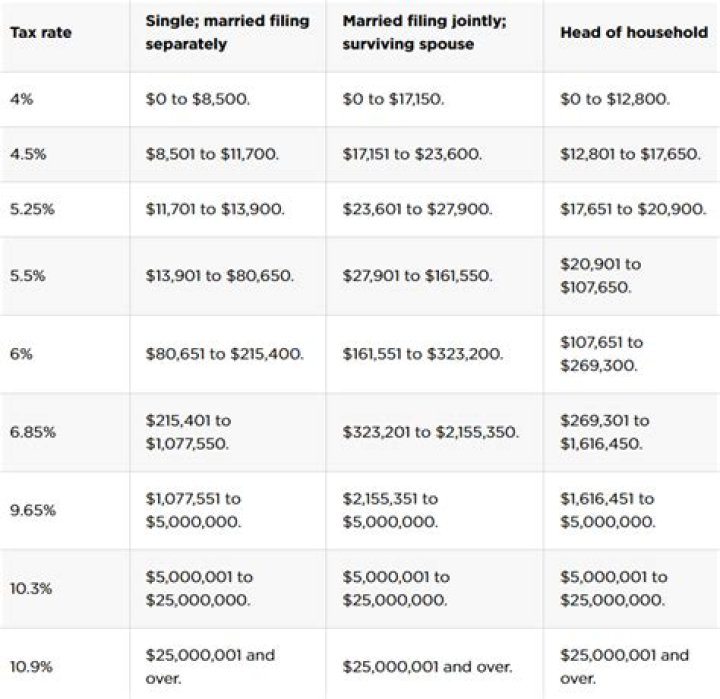Click the "$25,000,001 and over." jointly cell
This screenshot has height=699, width=720.
[x=427, y=666]
